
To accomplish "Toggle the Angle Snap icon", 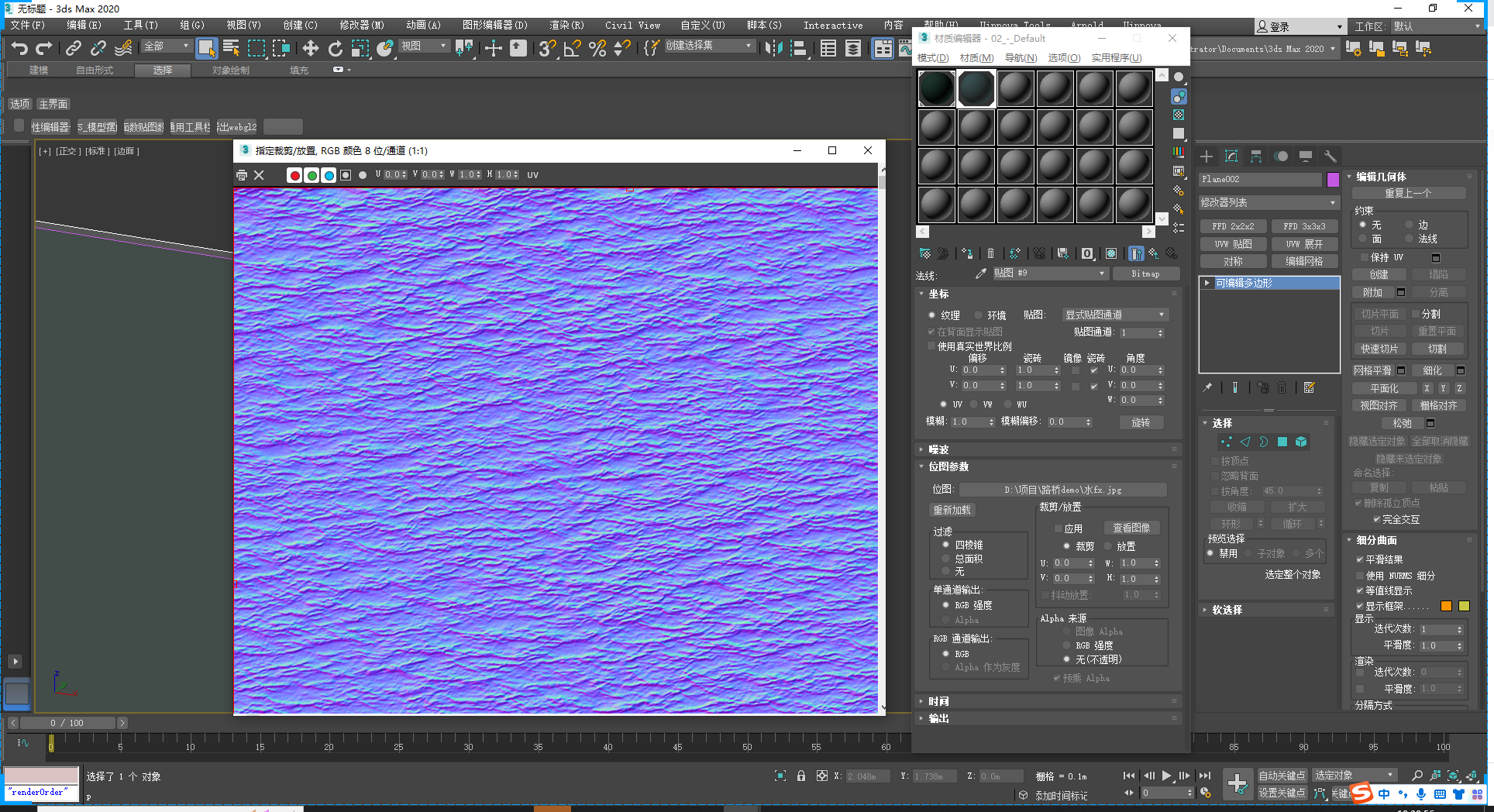I will tap(573, 49).
